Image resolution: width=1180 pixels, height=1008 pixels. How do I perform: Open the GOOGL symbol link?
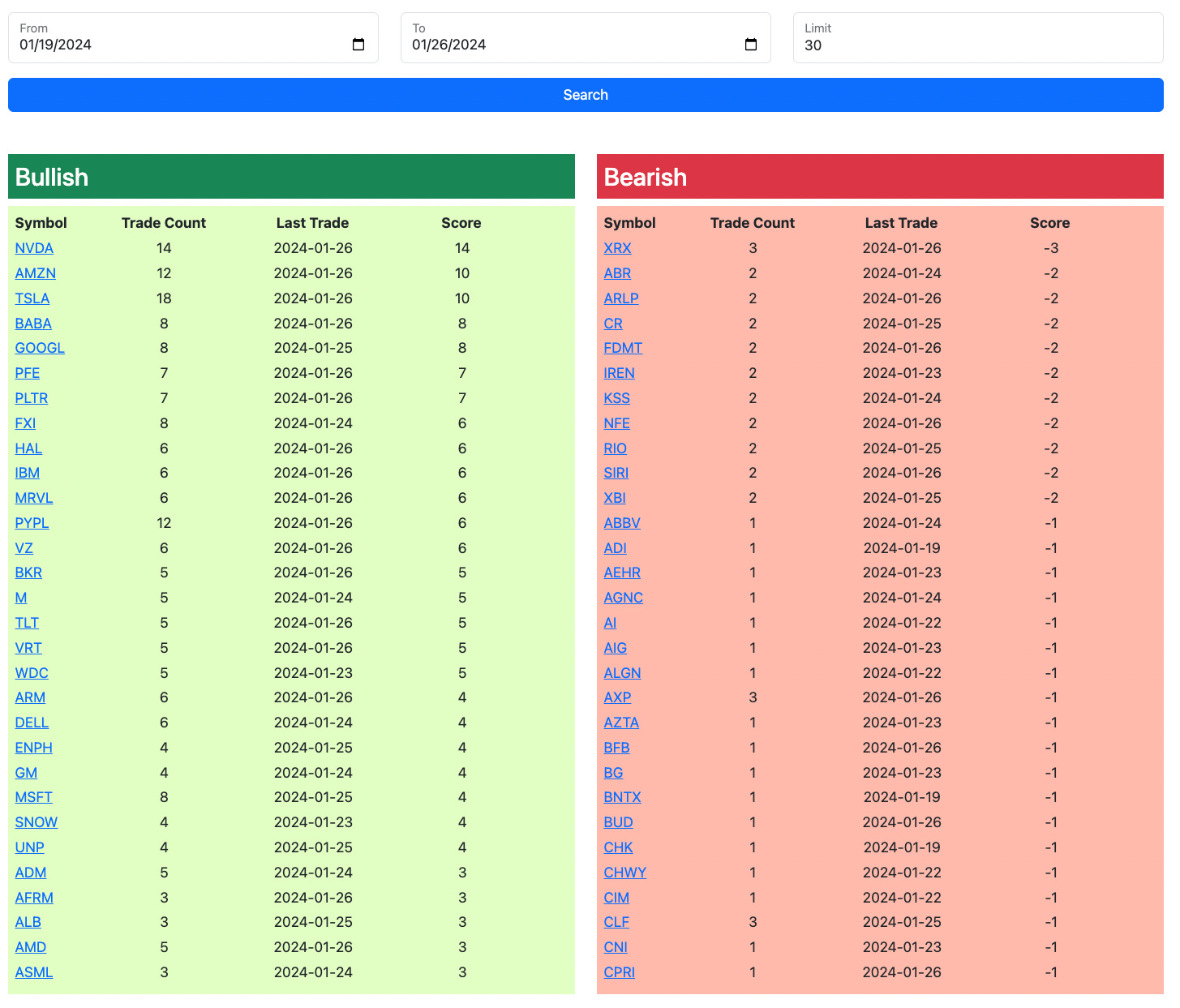tap(40, 348)
